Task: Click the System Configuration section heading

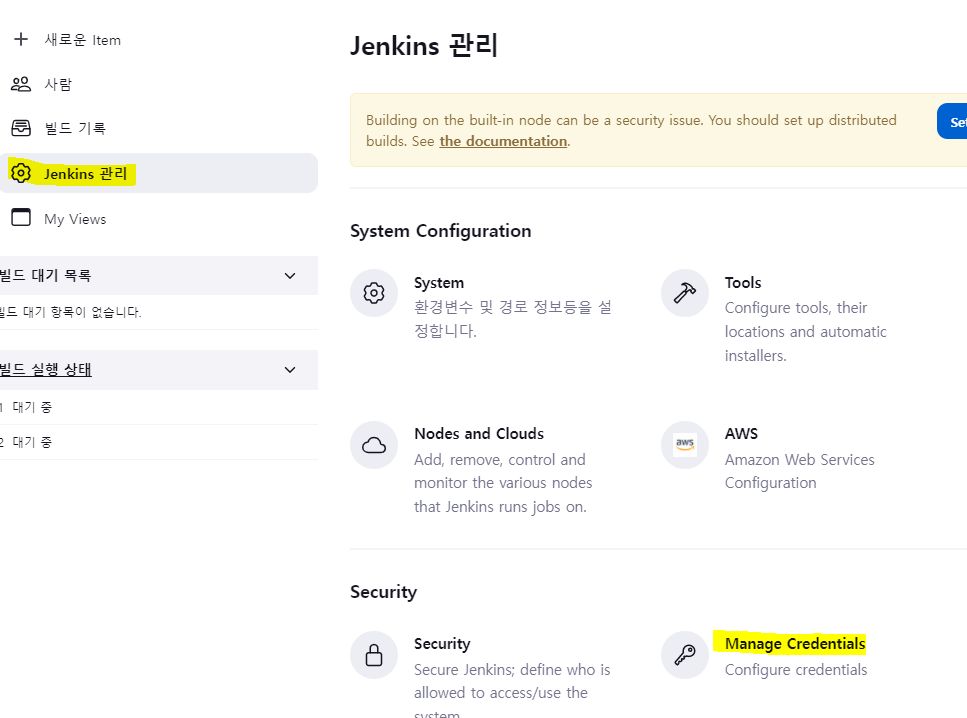Action: [440, 231]
